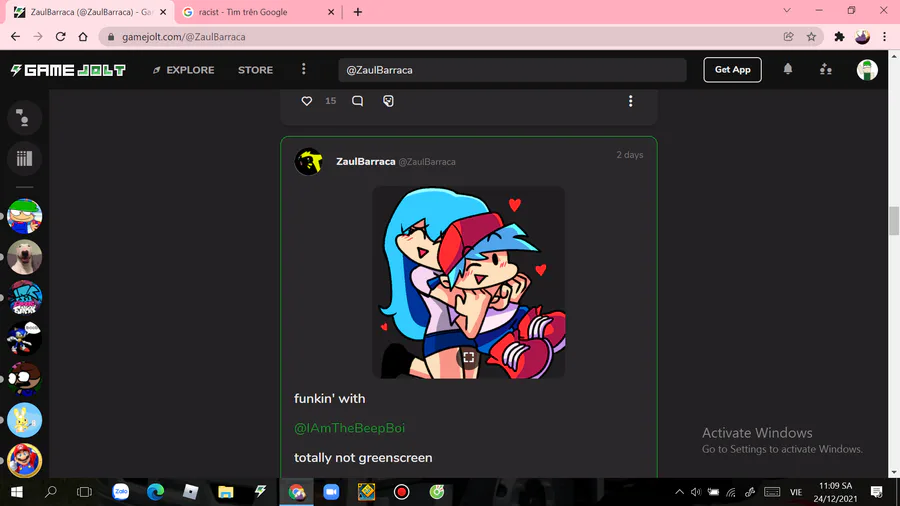Screen dimensions: 900x506
Task: Open the chat icon in the sidebar
Action: (24, 118)
